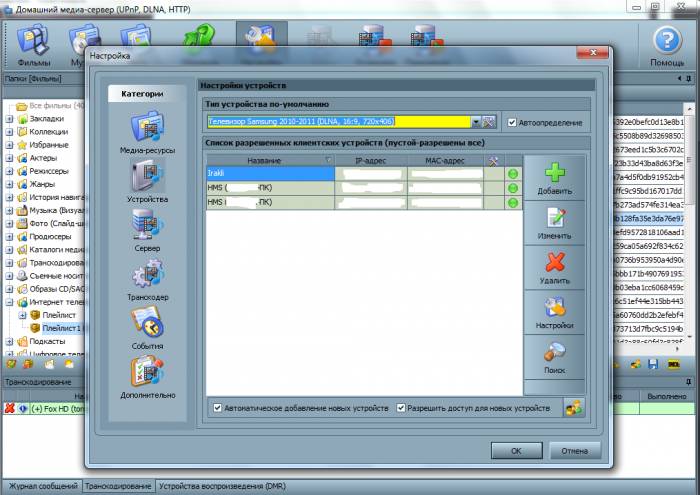Open the Медиа-ресурсы category
700x495 pixels.
tap(147, 131)
